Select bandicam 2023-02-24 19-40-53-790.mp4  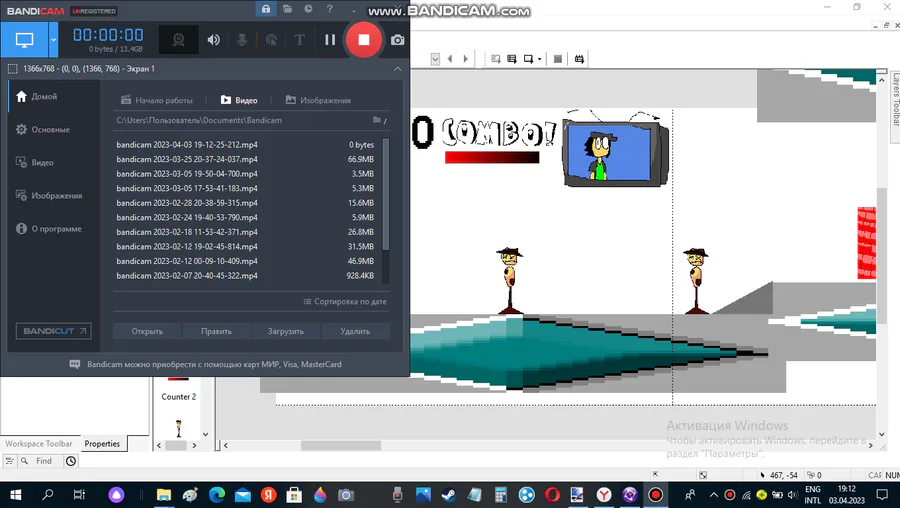tap(245, 218)
